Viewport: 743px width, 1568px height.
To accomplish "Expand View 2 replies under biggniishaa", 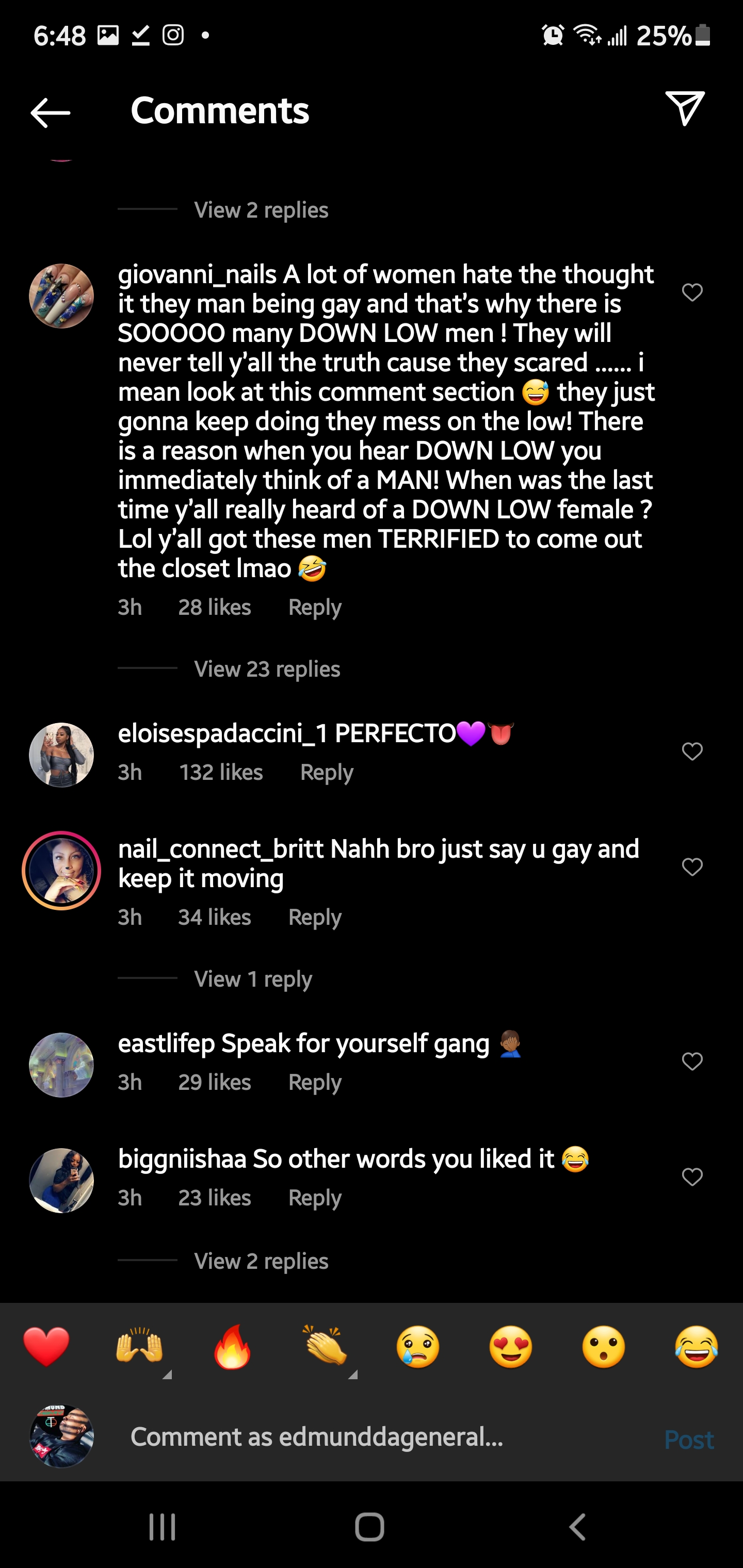I will click(x=261, y=1261).
